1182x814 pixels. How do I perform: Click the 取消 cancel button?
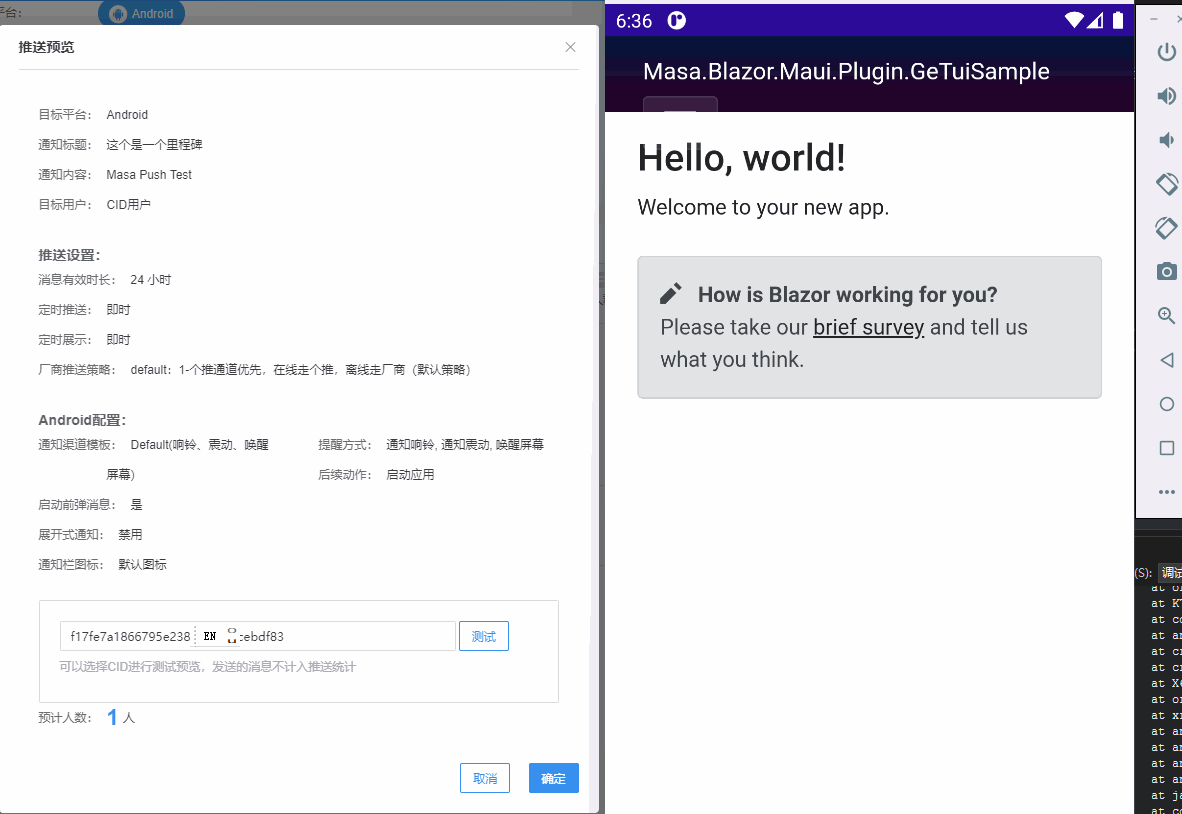coord(485,778)
